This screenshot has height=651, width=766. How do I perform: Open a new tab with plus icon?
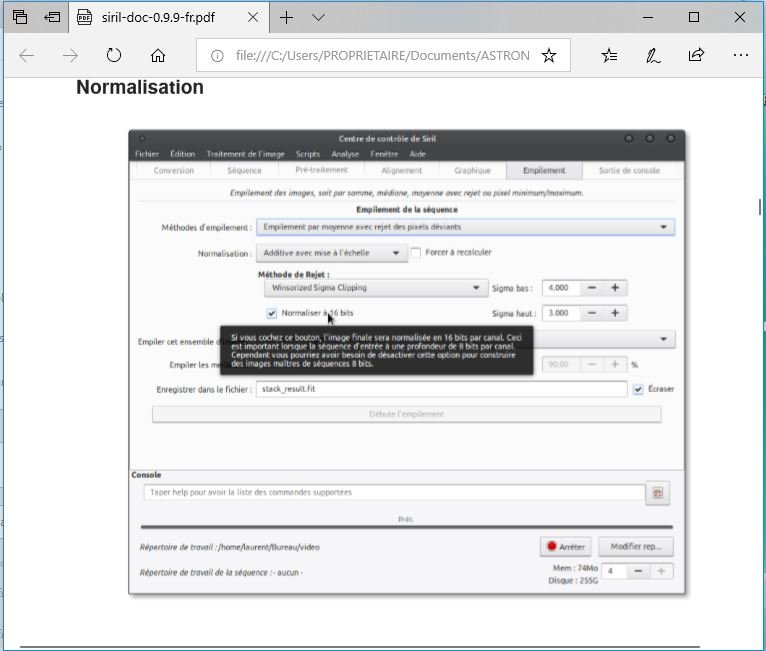tap(286, 18)
